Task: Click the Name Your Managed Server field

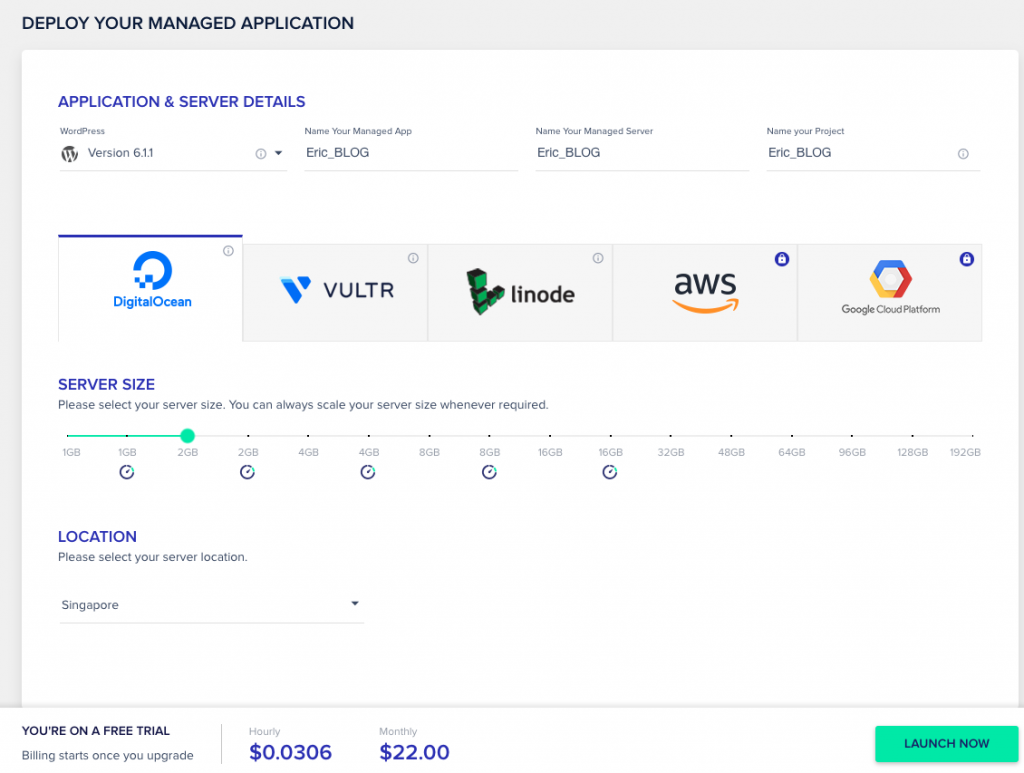Action: [642, 153]
